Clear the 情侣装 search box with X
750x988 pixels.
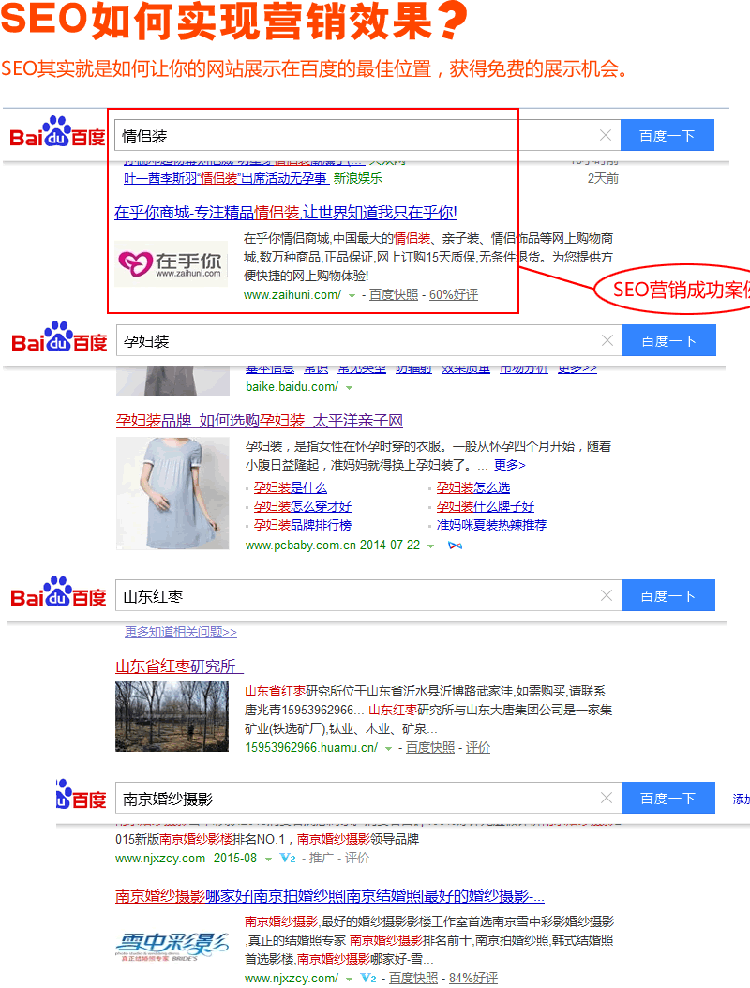605,135
